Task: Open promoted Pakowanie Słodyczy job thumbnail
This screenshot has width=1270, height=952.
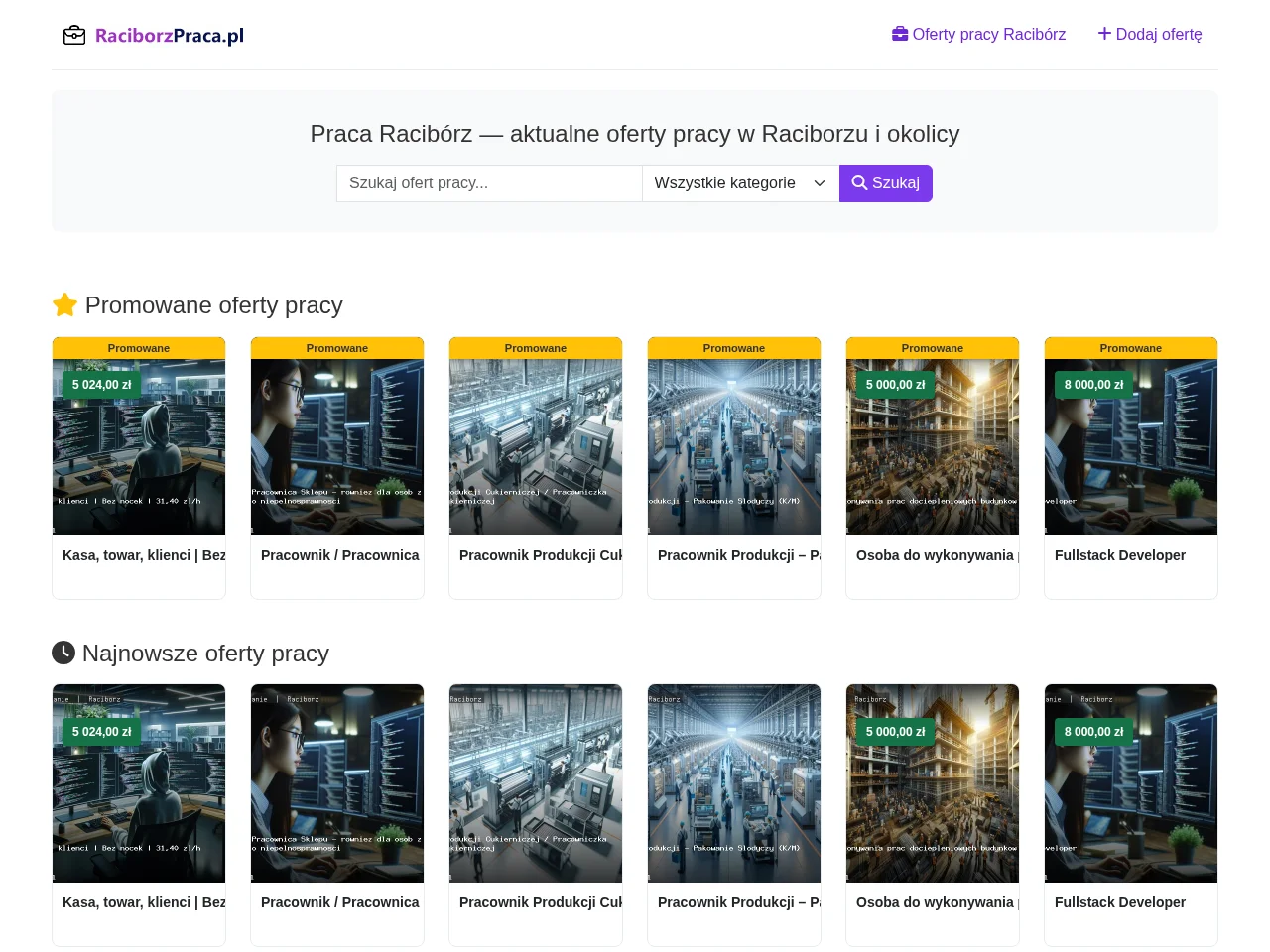Action: coord(734,447)
